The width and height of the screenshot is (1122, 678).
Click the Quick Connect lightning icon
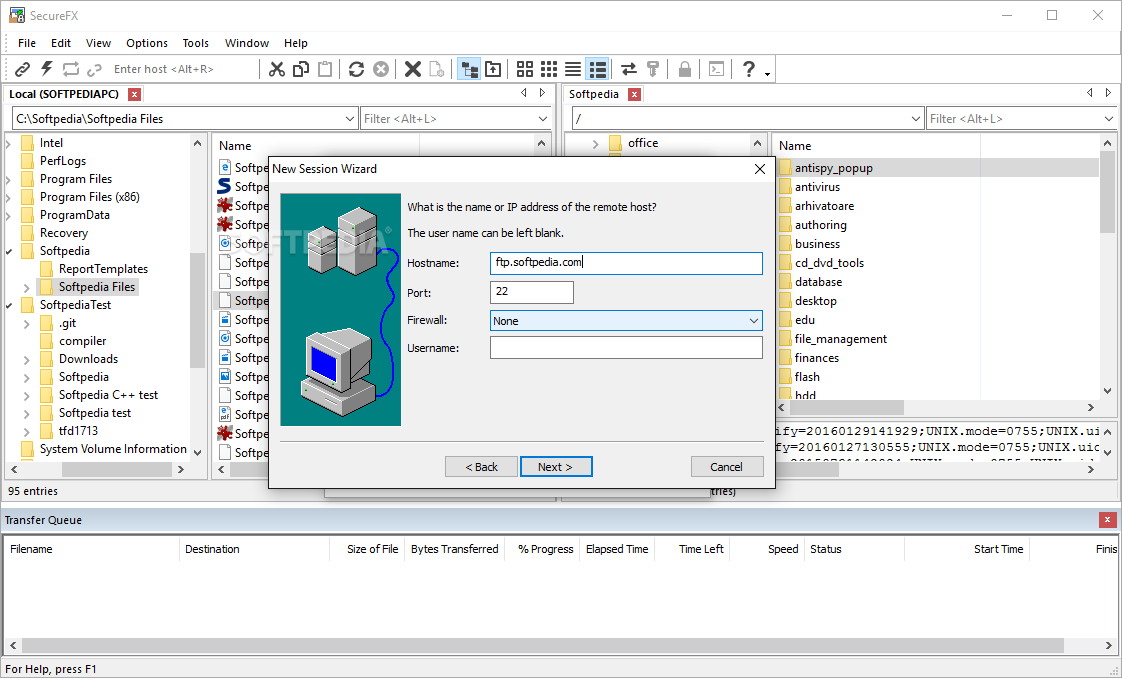point(47,69)
